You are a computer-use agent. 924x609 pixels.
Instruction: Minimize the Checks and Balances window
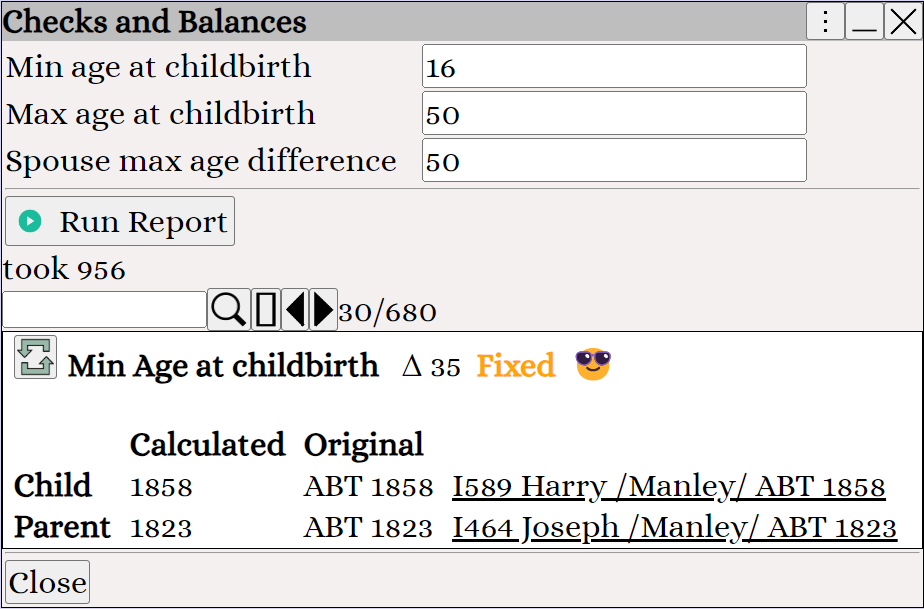click(x=864, y=21)
